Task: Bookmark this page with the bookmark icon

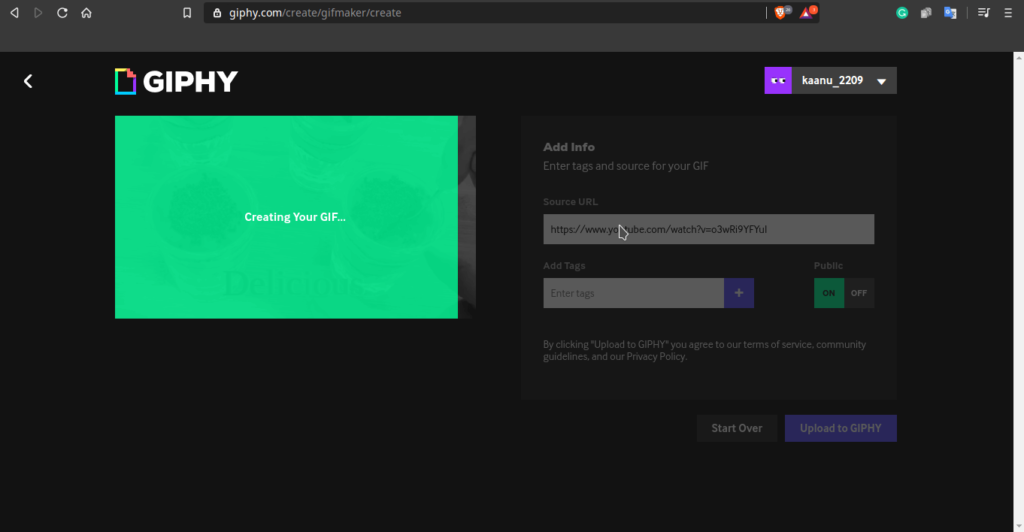Action: pos(187,12)
